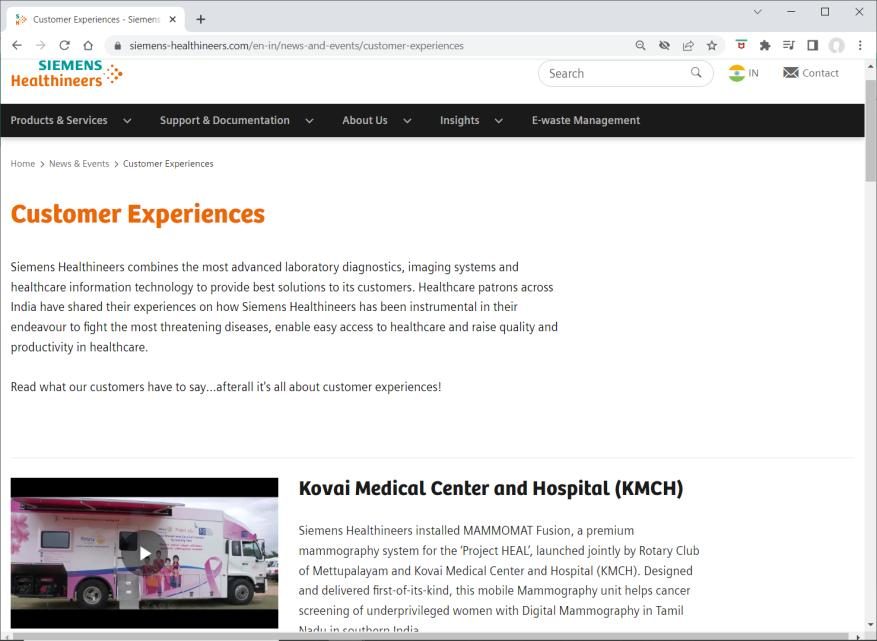View site information lock icon
Screen dimensions: 877x641
(117, 46)
